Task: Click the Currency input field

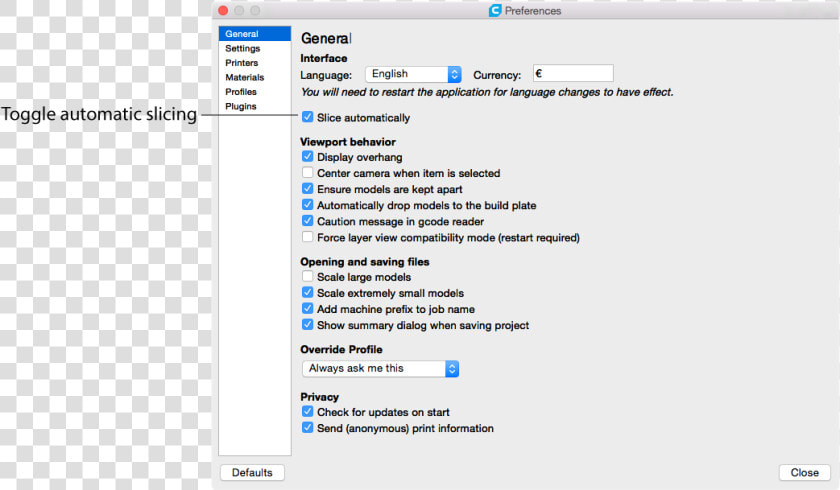Action: [x=573, y=73]
